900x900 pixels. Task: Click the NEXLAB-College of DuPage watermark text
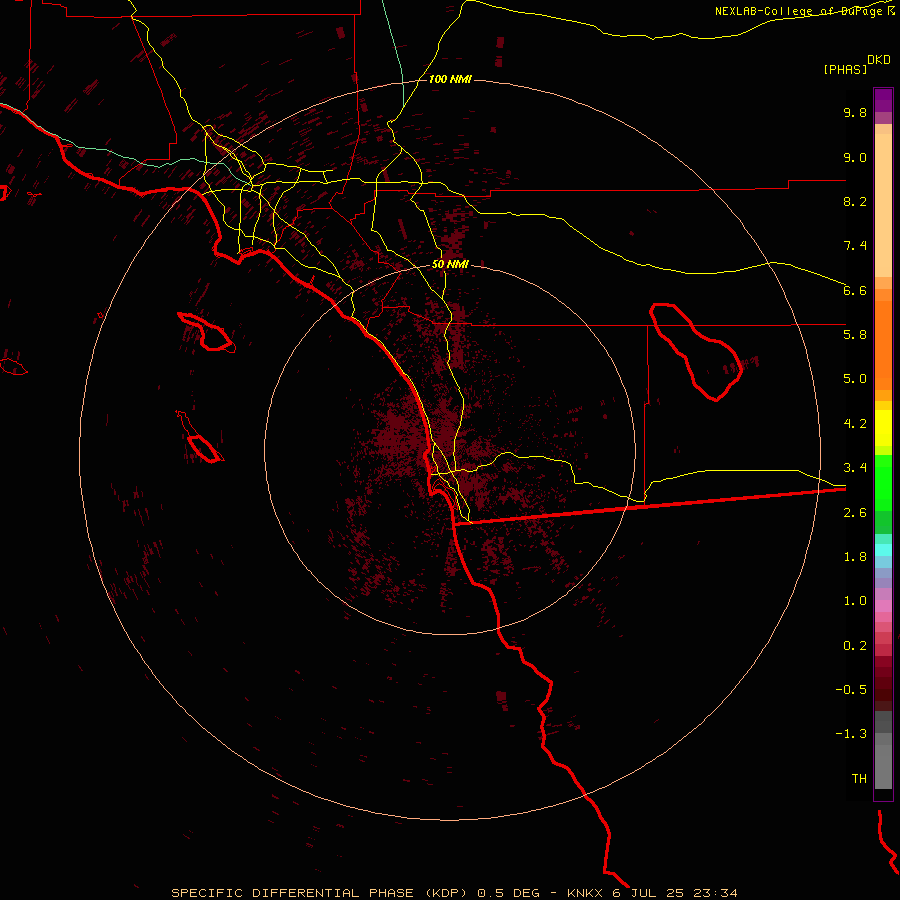pos(804,11)
